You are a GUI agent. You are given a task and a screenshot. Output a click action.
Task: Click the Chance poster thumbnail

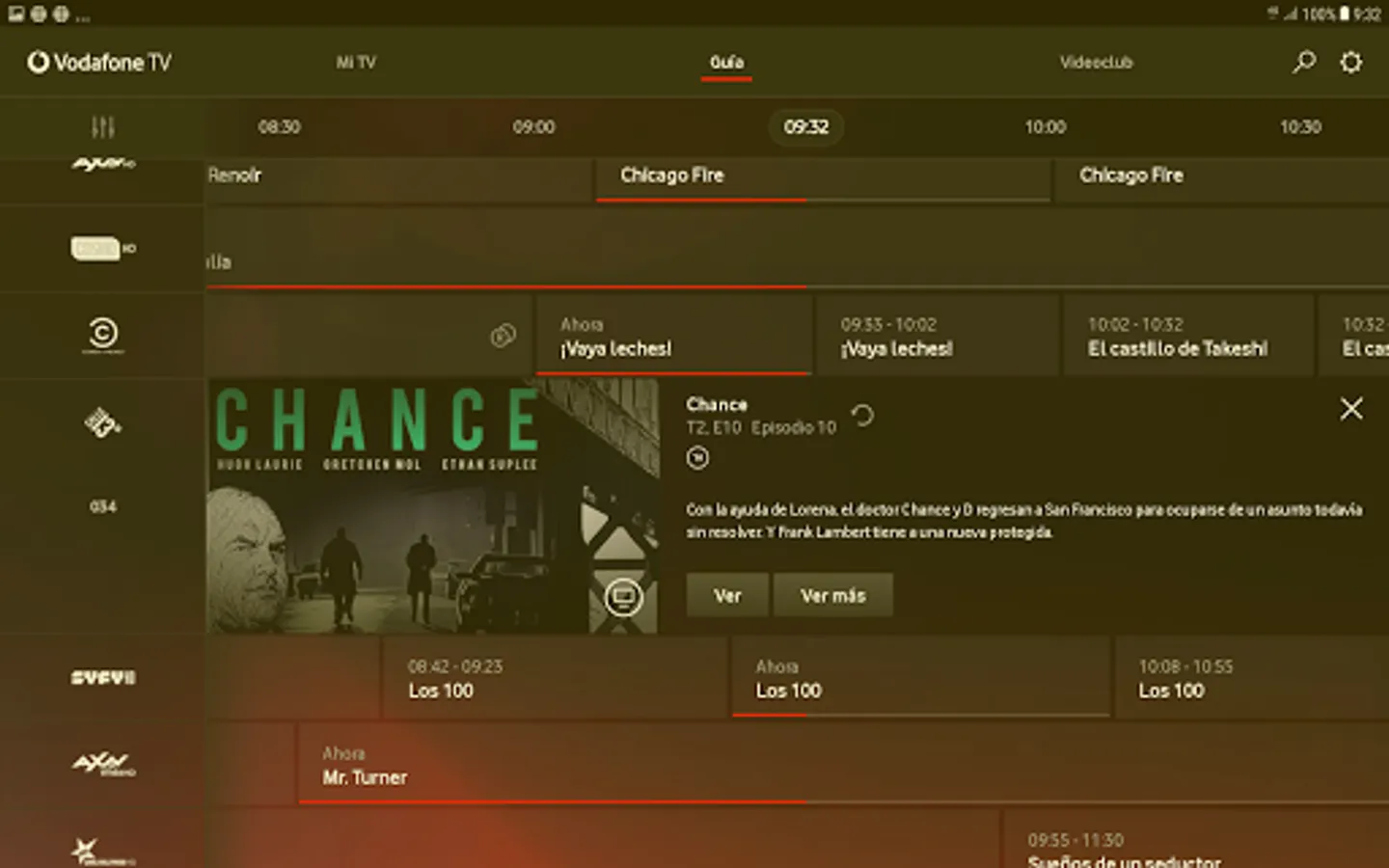pos(432,505)
